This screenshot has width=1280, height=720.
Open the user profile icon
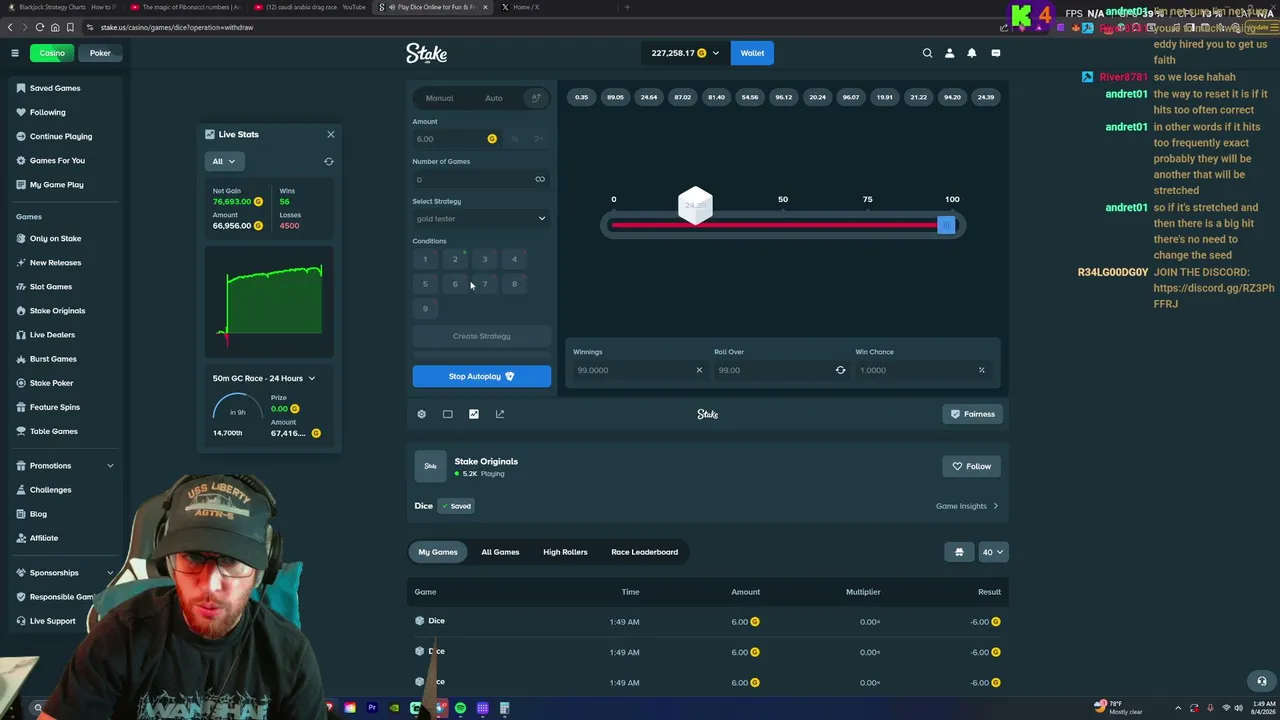point(949,53)
